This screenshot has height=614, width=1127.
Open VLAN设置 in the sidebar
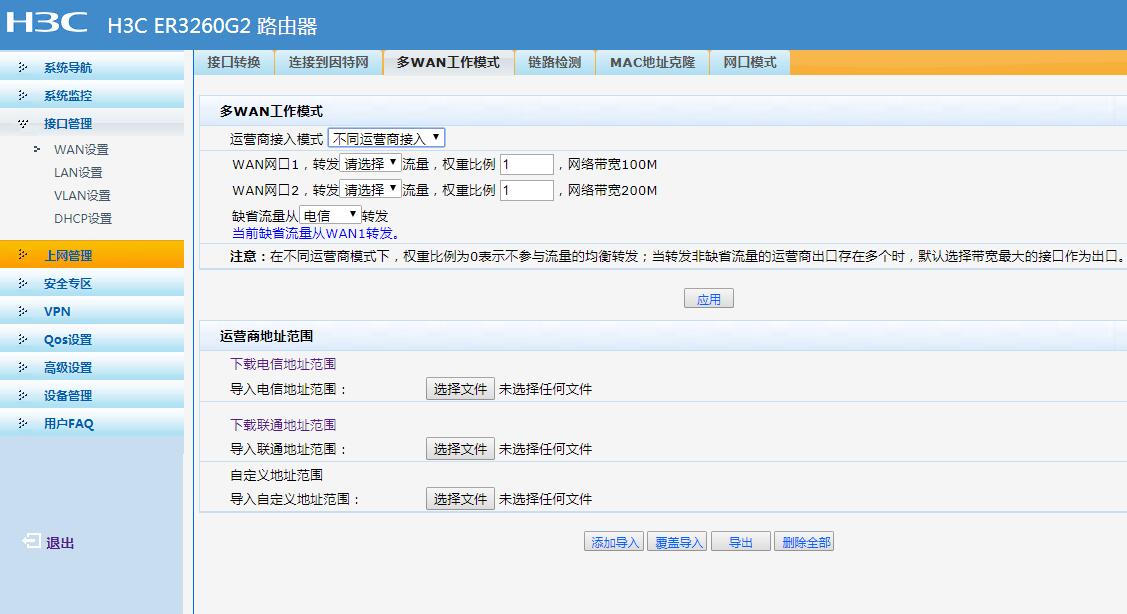(83, 196)
